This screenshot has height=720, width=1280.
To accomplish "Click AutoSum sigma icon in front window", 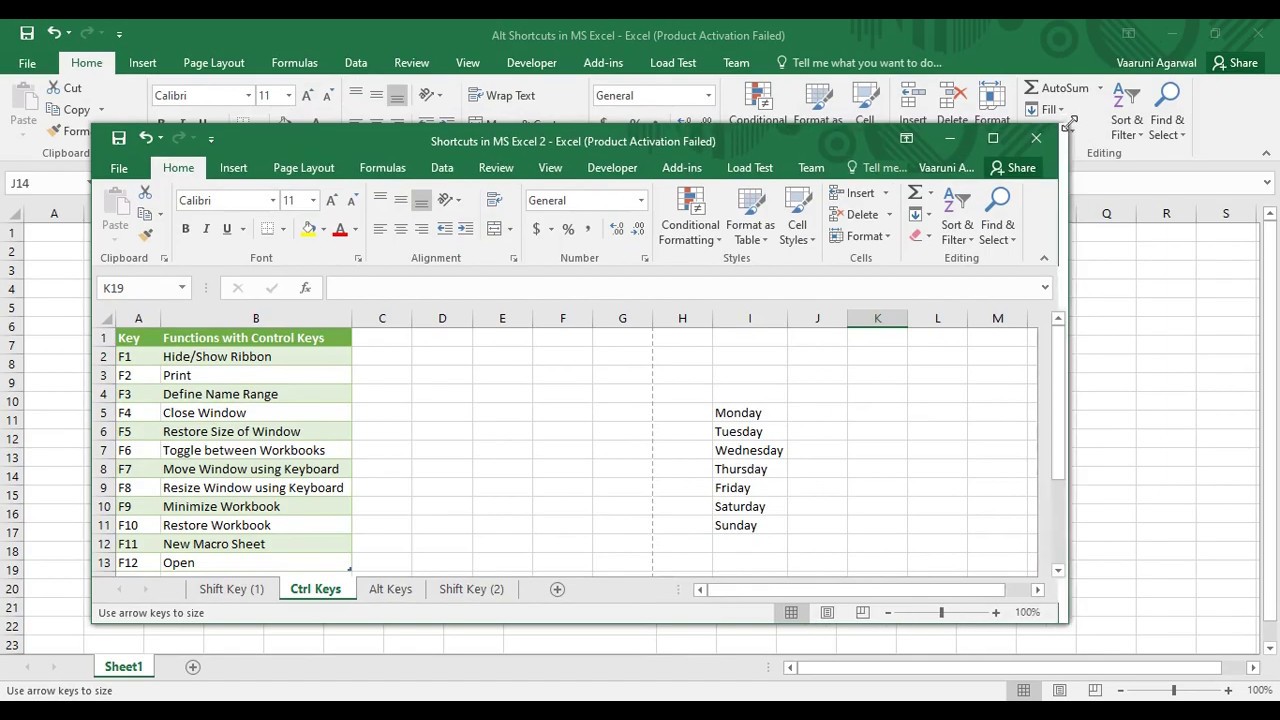I will [x=914, y=192].
